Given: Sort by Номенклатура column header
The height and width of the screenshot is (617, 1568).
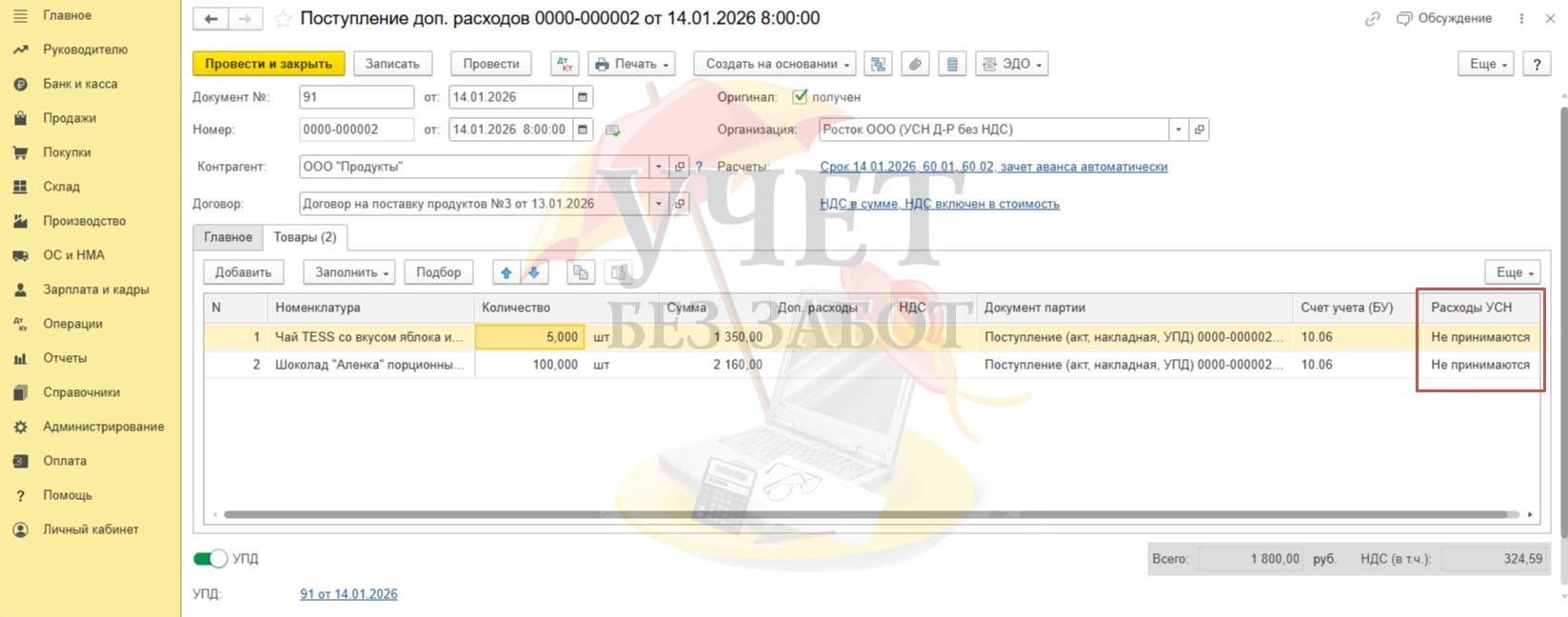Looking at the screenshot, I should point(370,308).
